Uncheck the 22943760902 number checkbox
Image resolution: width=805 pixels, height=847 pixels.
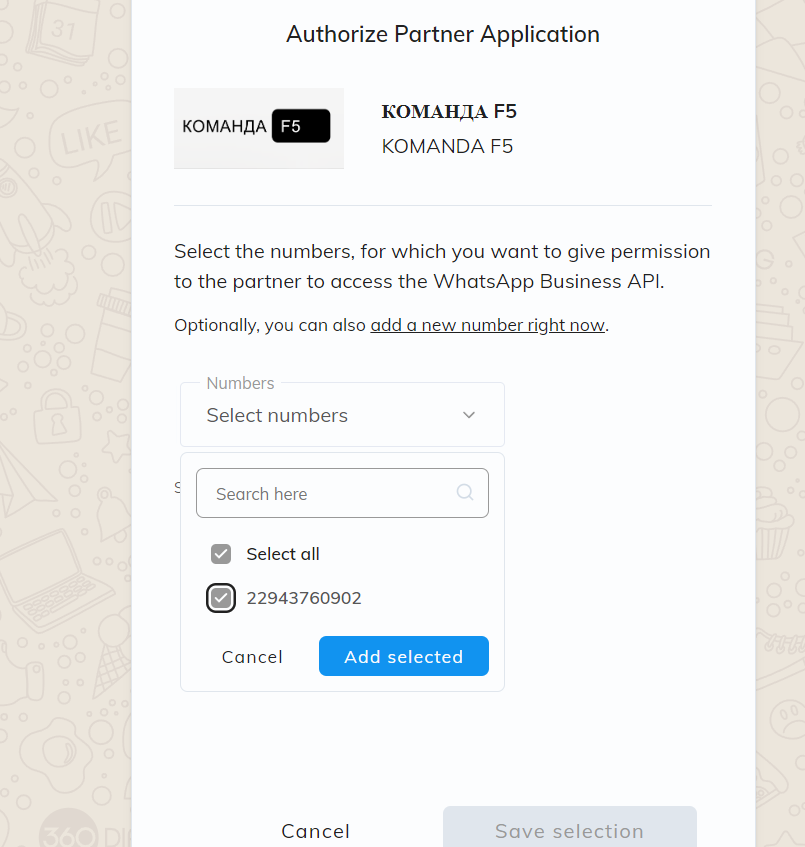[x=221, y=598]
